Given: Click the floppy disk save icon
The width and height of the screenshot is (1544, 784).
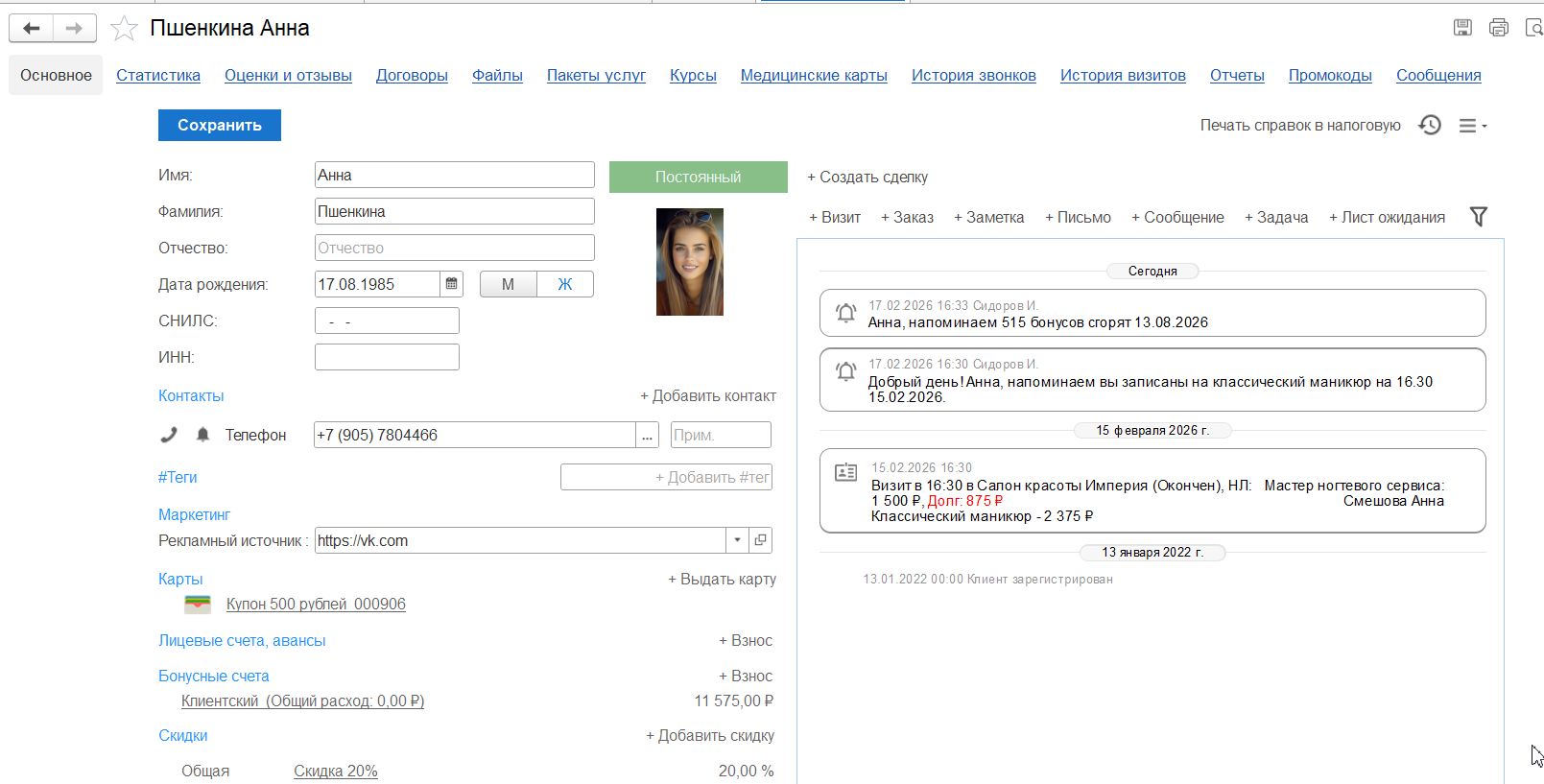Looking at the screenshot, I should click(1462, 28).
